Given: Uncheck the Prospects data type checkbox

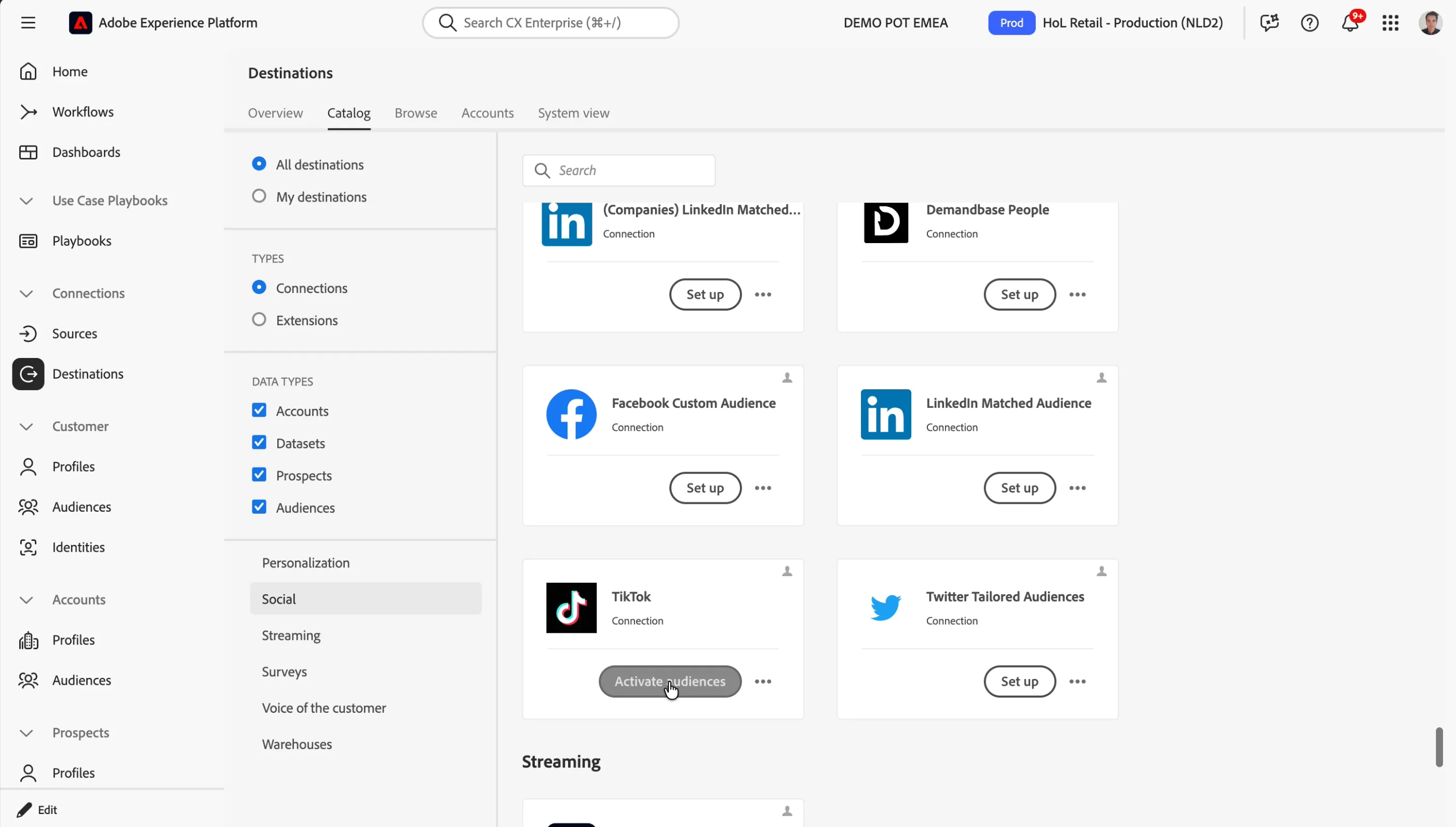Looking at the screenshot, I should pos(259,475).
